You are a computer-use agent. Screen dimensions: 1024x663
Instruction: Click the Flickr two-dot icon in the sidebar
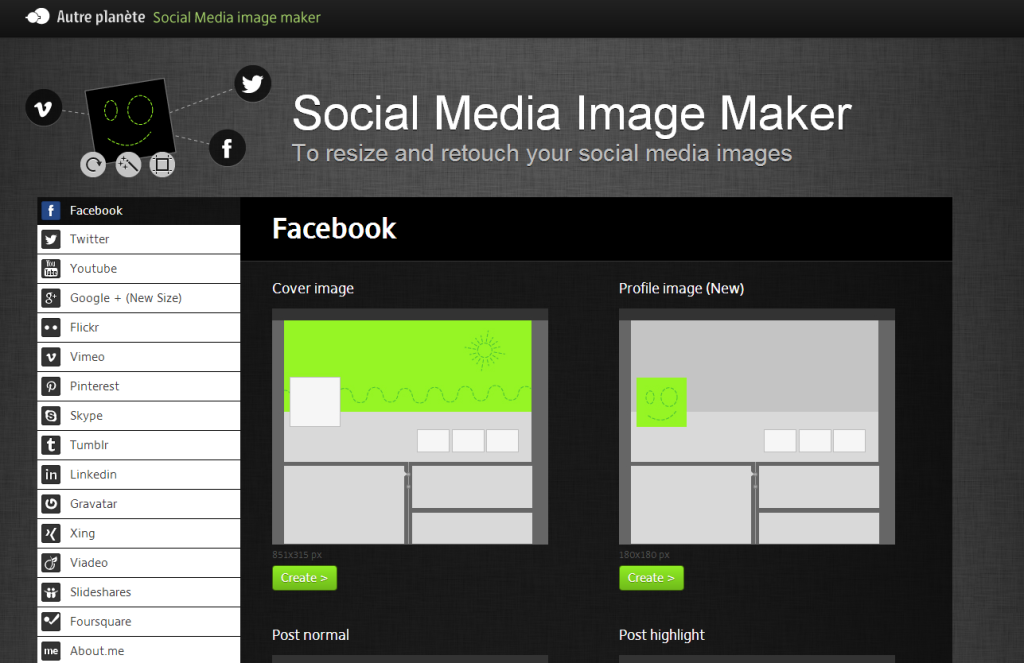[x=51, y=327]
